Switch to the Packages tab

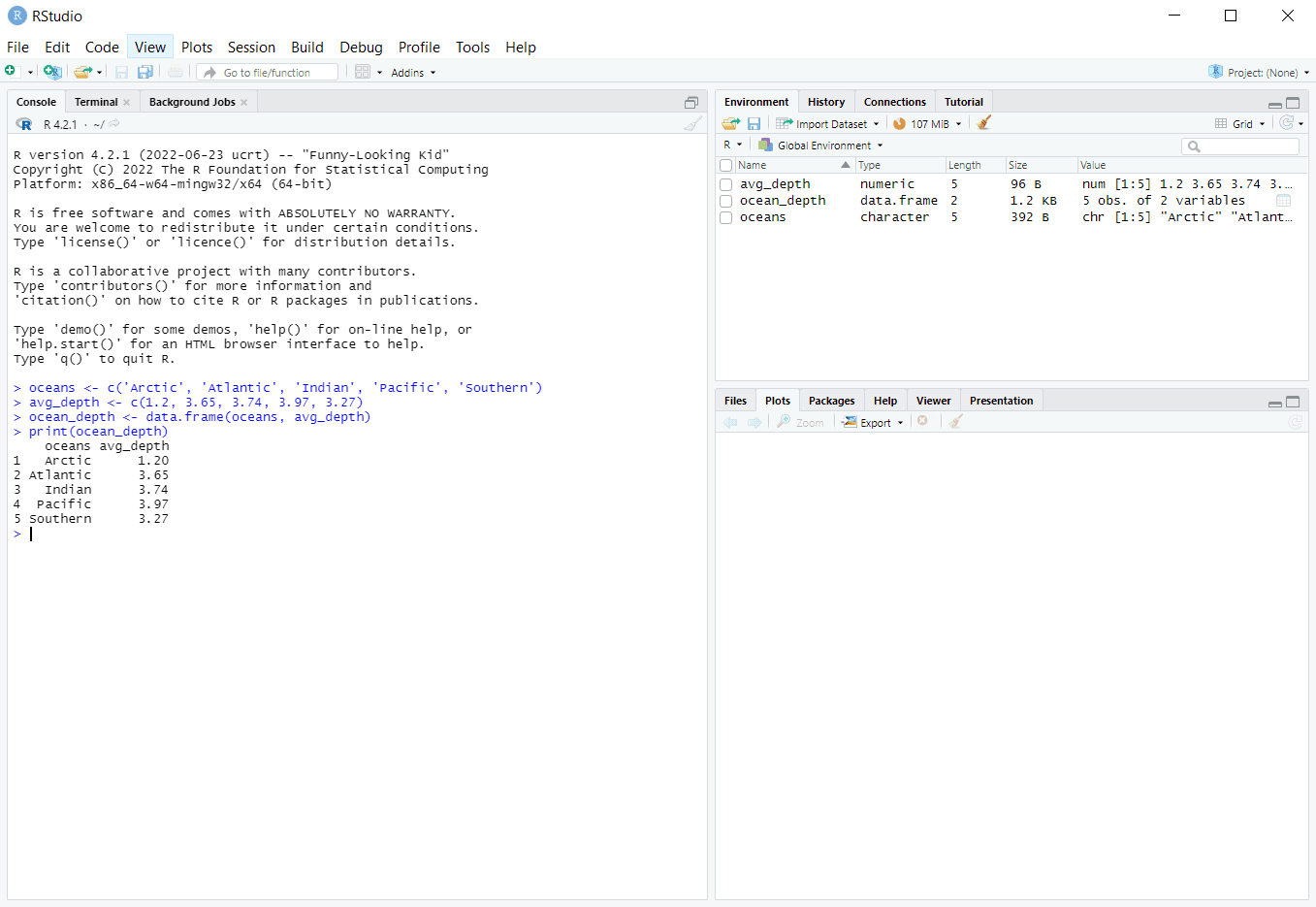pyautogui.click(x=831, y=401)
